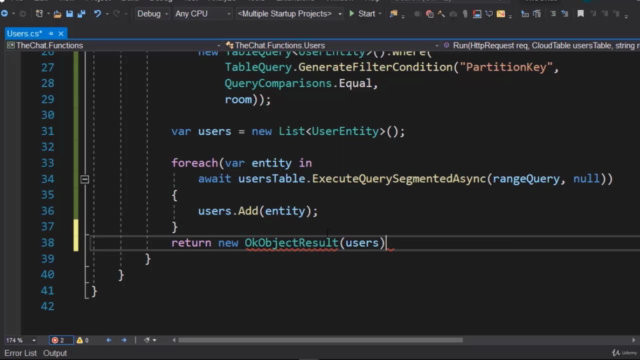This screenshot has height=360, width=640.
Task: Open the Undo history dropdown arrow
Action: [107, 14]
